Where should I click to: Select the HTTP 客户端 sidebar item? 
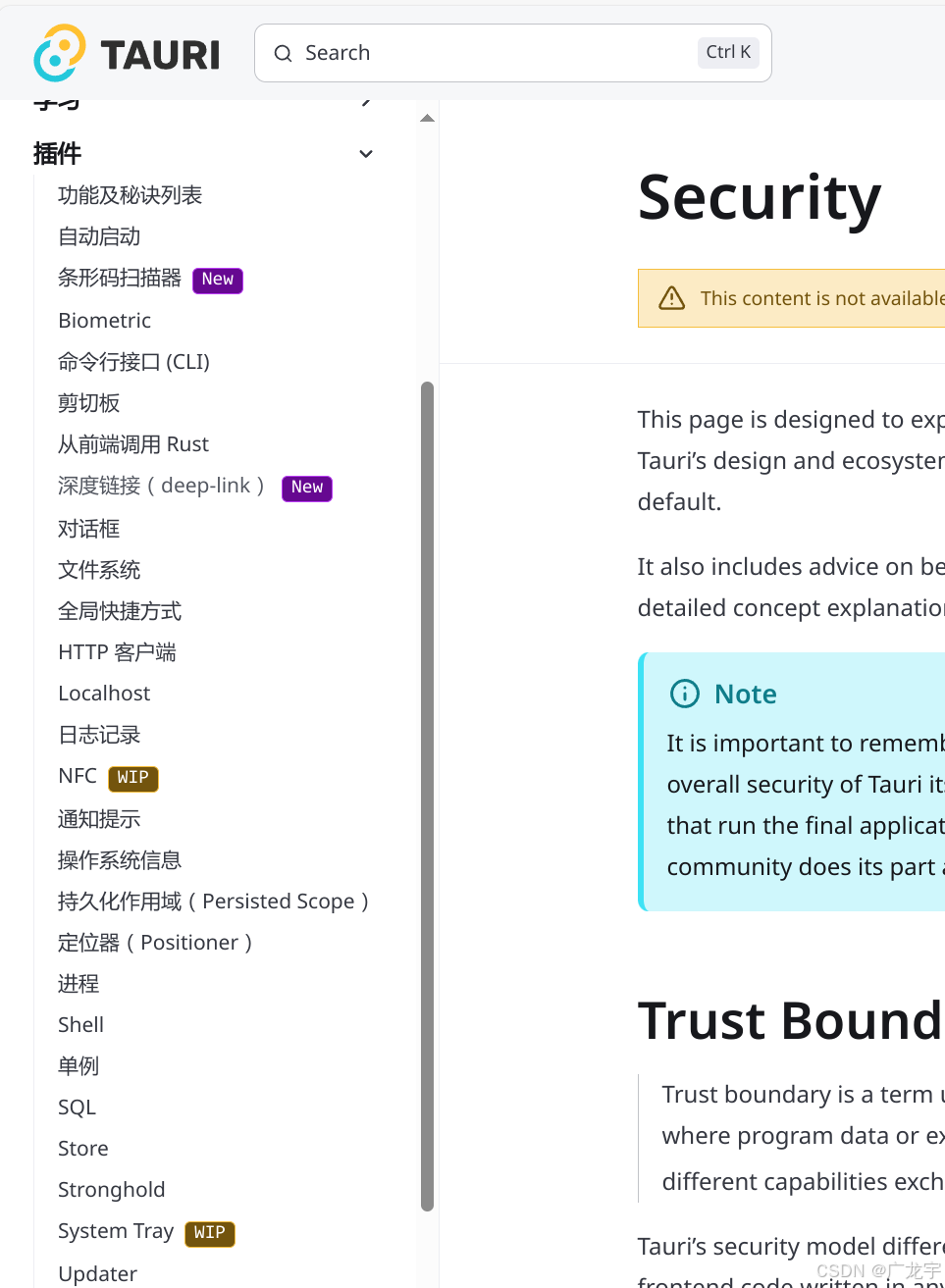point(118,652)
